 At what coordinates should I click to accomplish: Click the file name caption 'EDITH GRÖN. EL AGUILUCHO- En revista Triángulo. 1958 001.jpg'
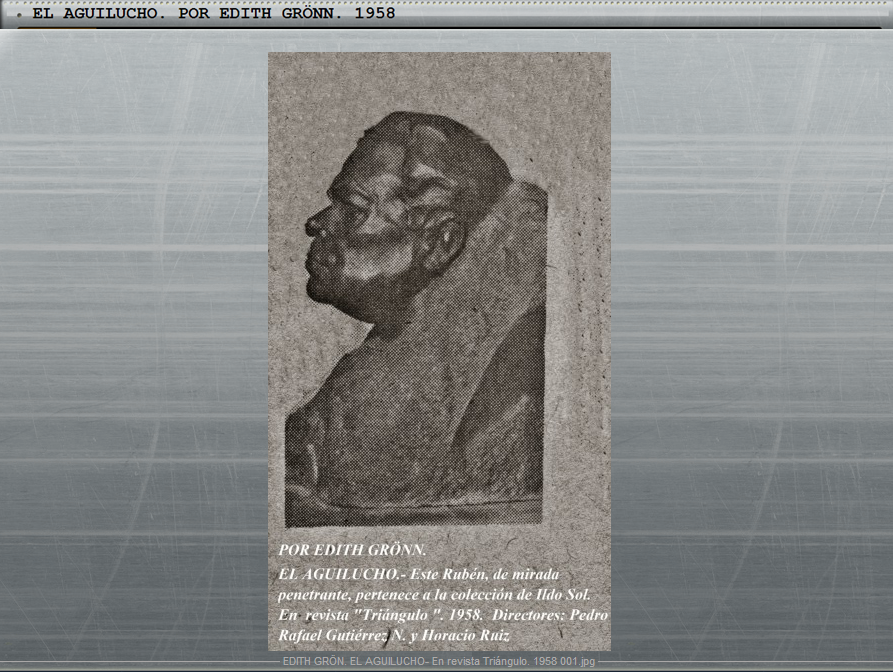439,661
